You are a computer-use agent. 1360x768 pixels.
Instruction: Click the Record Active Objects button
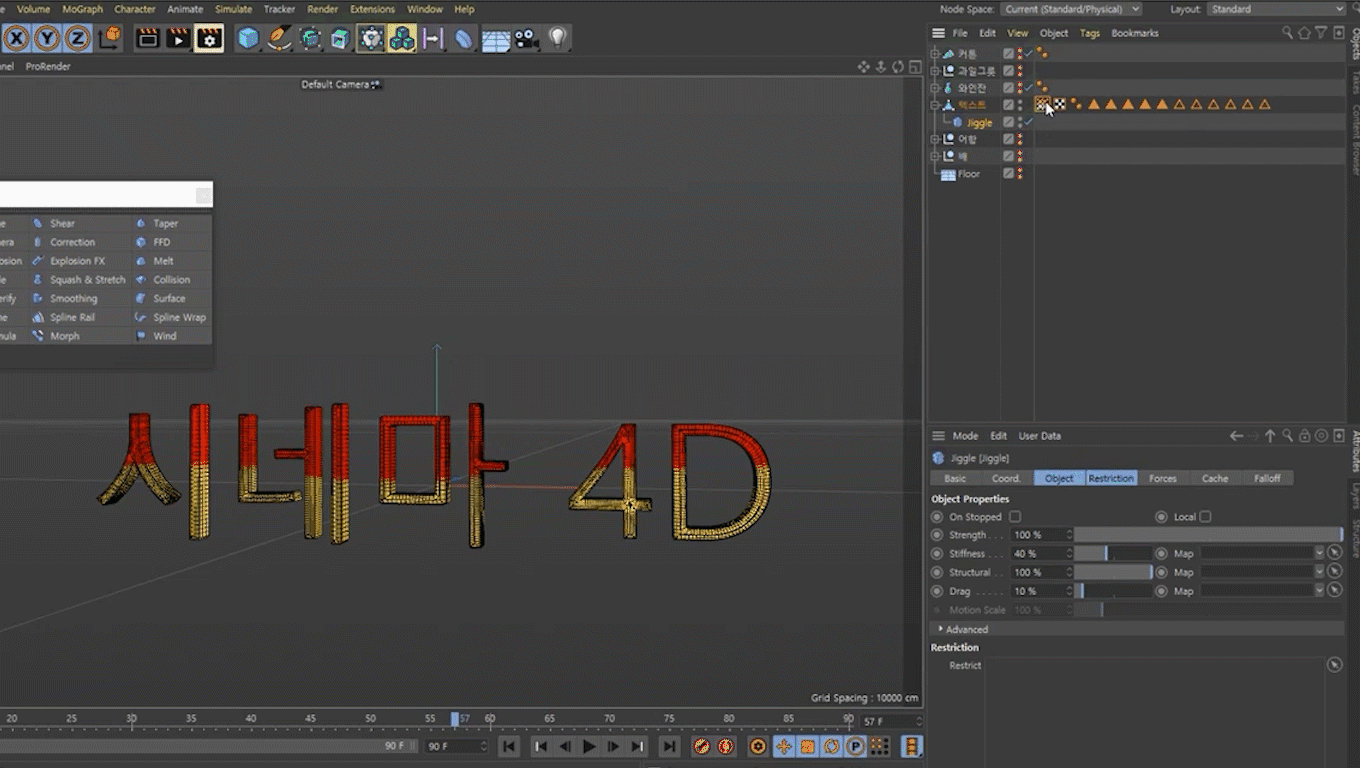pyautogui.click(x=702, y=746)
